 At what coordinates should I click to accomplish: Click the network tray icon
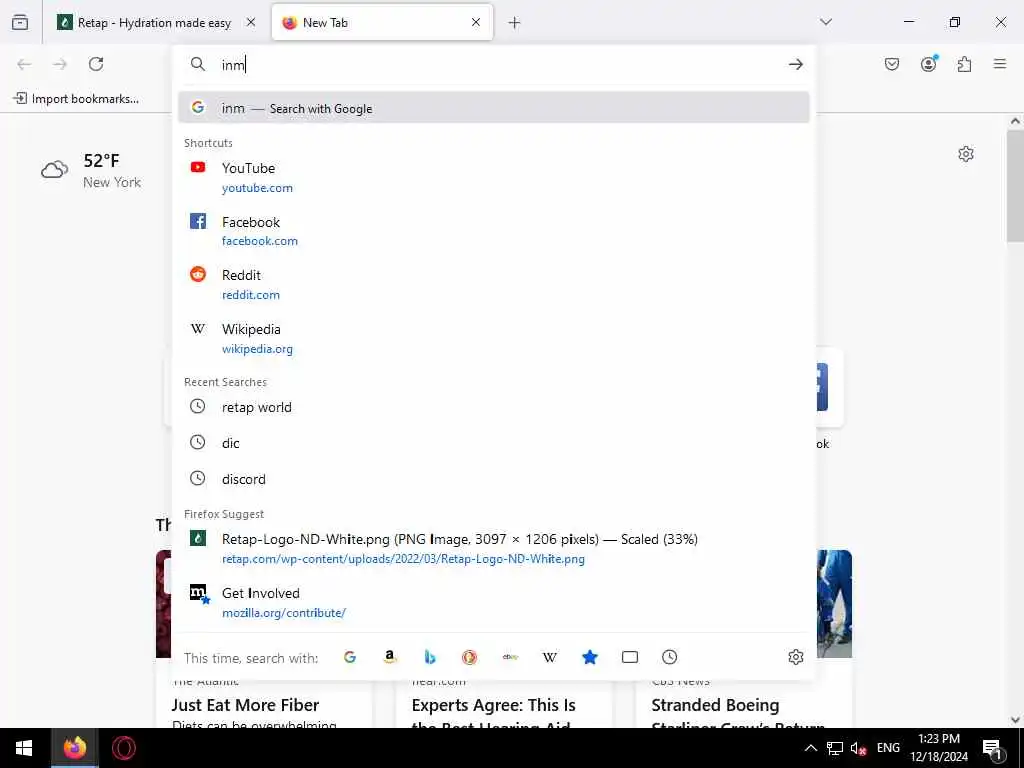coord(835,748)
